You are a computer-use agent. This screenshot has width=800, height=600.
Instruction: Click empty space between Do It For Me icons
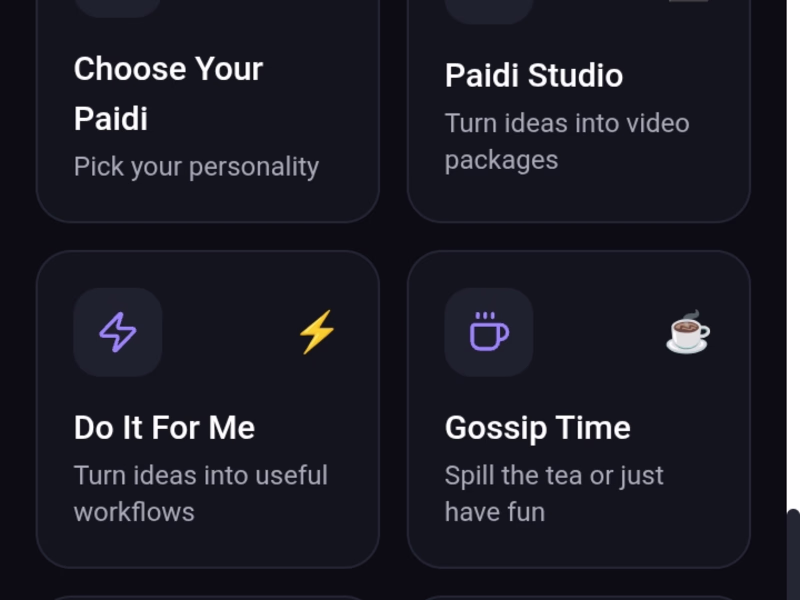230,332
